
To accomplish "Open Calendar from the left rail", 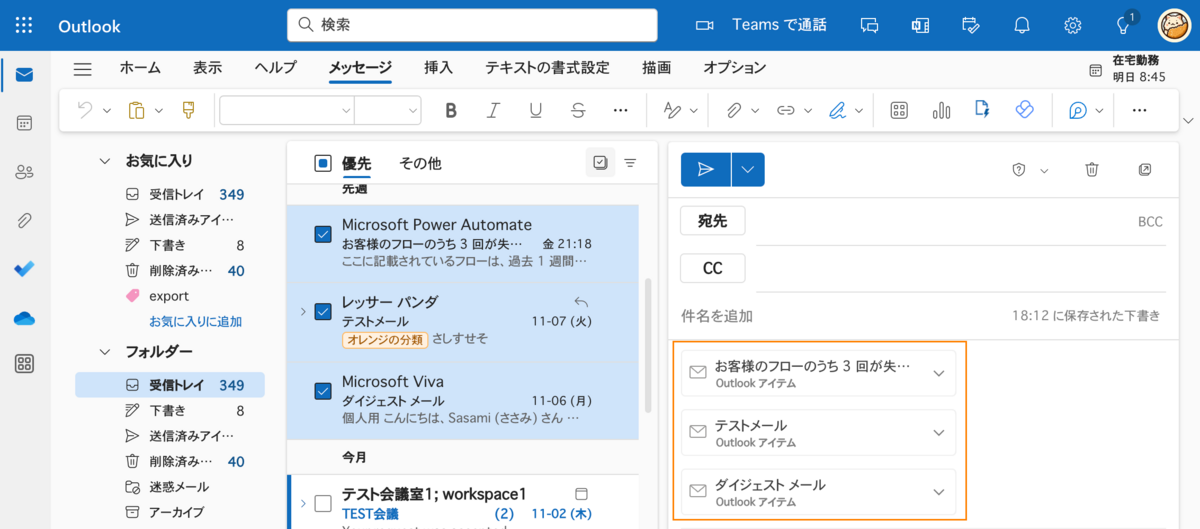I will coord(24,123).
